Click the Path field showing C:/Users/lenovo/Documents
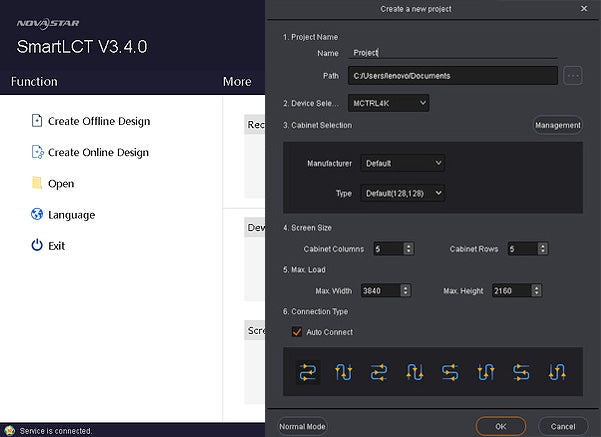Image resolution: width=601 pixels, height=437 pixels. coord(453,76)
